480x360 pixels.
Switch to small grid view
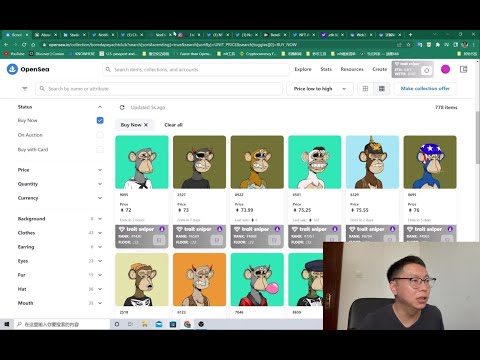tap(382, 89)
